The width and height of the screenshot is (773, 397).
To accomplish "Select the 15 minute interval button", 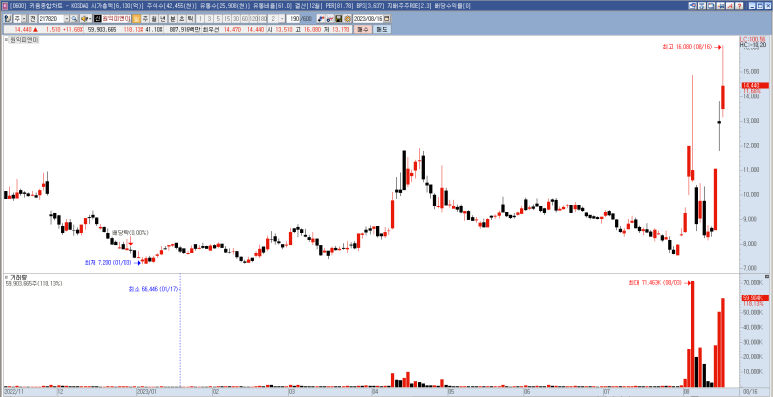I will point(227,18).
